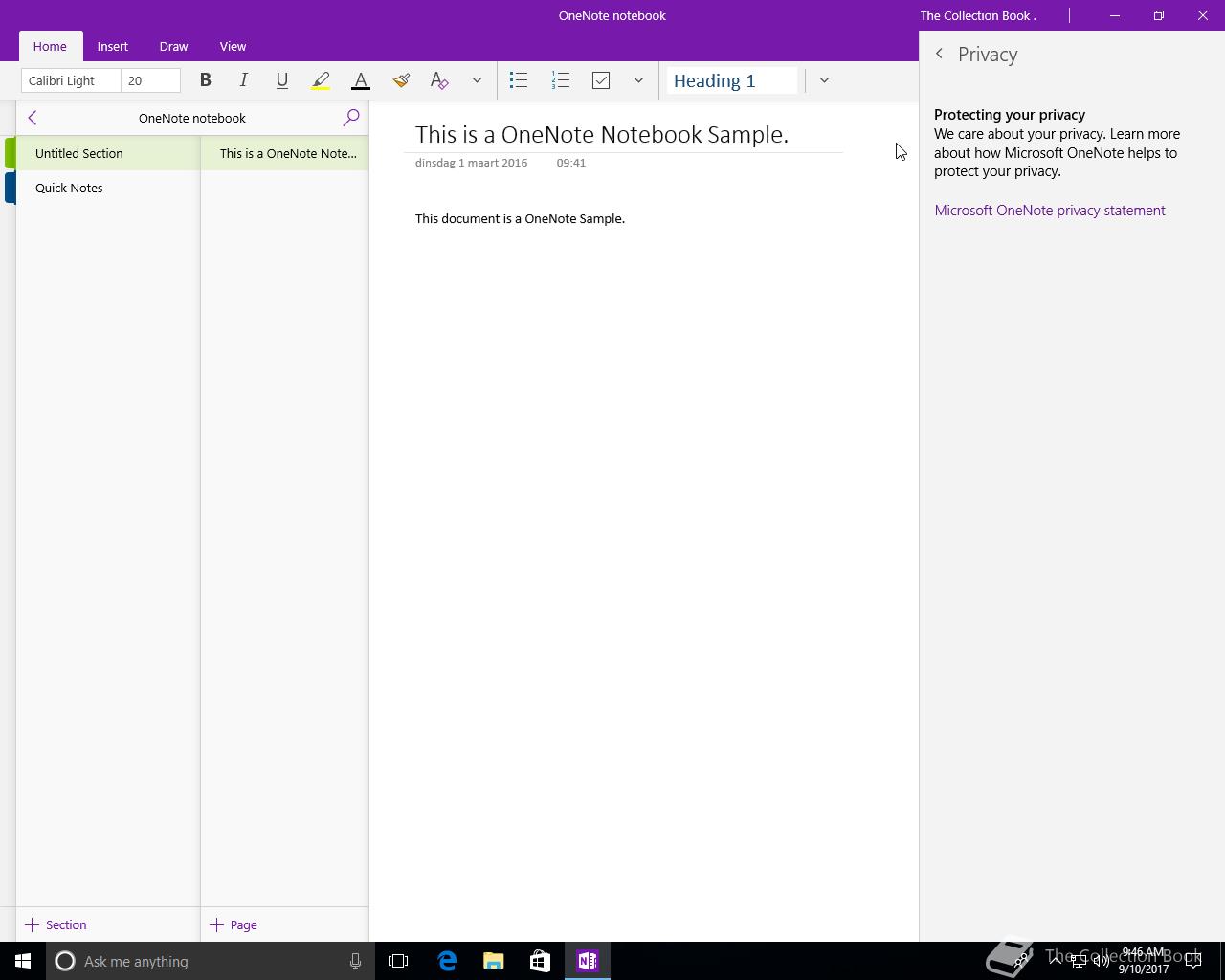Add a new Section
The width and height of the screenshot is (1225, 980).
pos(56,924)
